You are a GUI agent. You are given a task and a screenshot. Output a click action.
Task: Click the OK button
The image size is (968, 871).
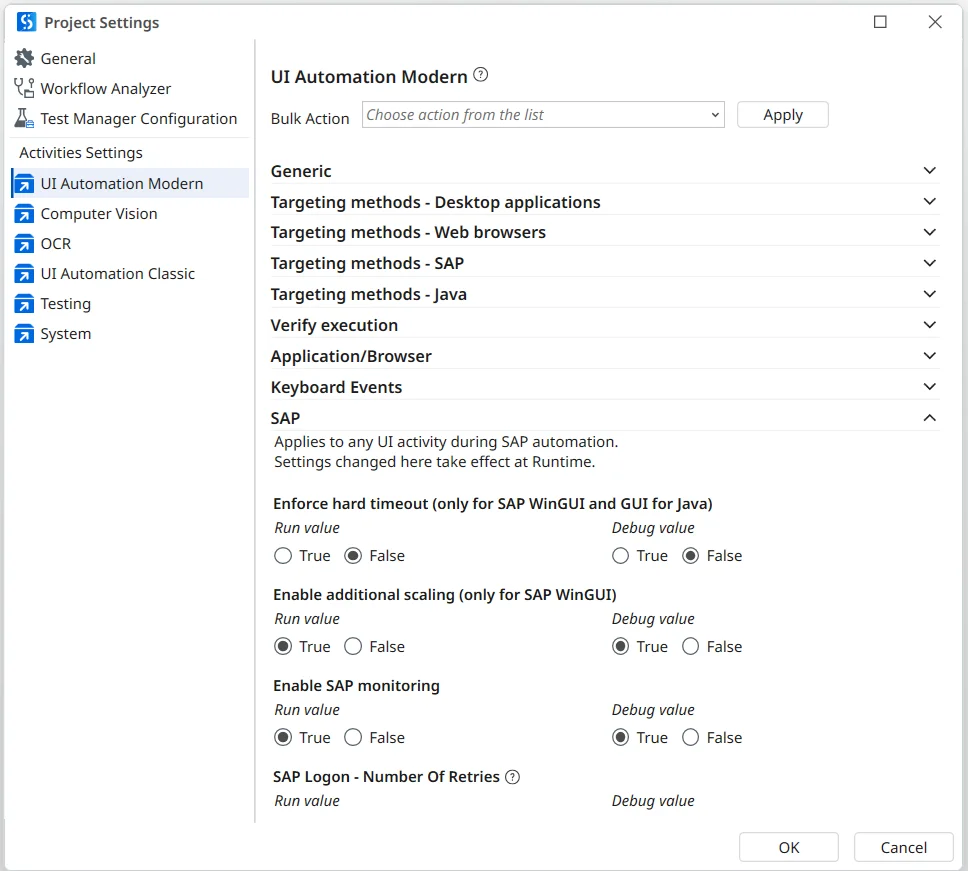(x=789, y=847)
